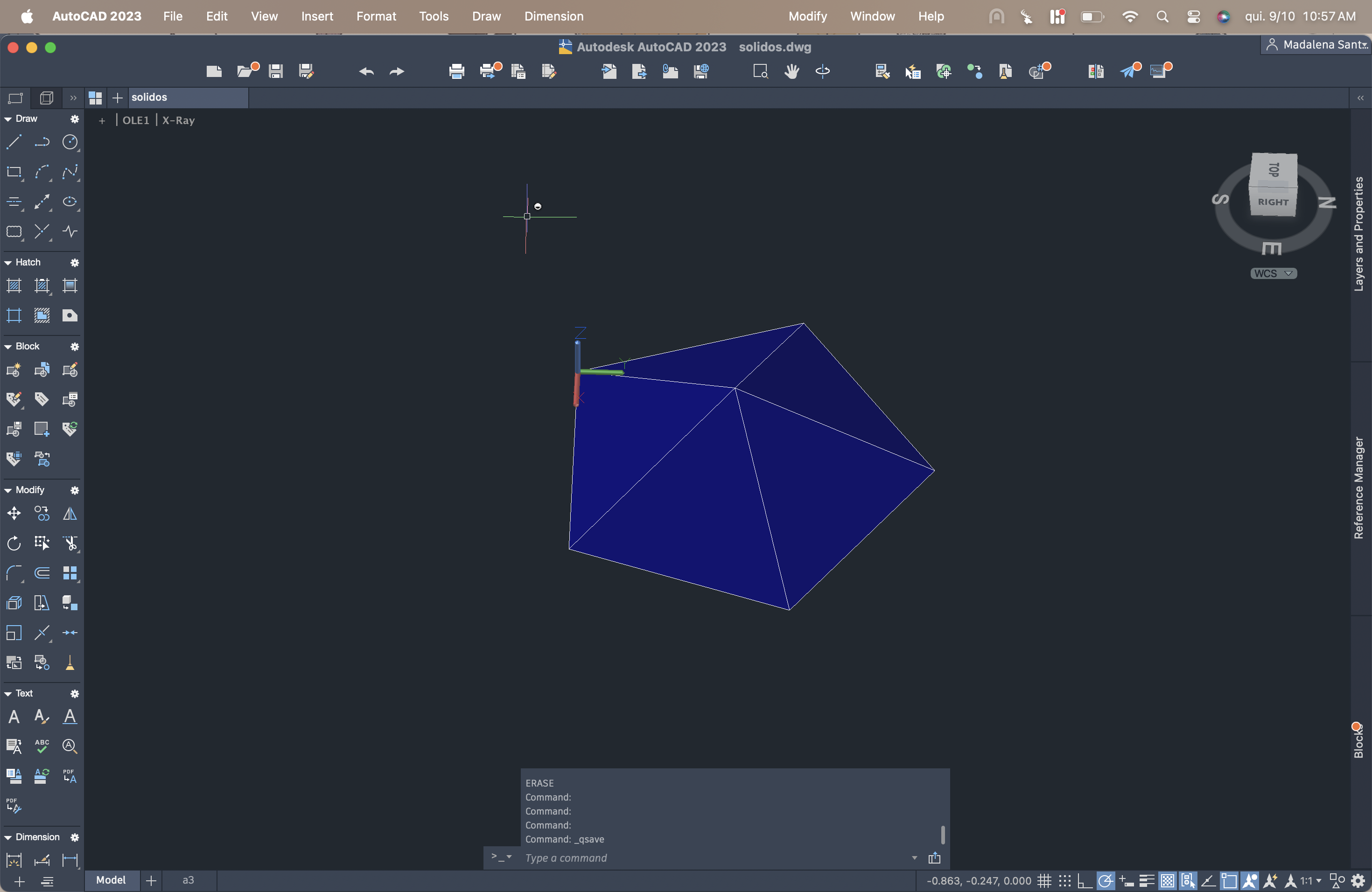The height and width of the screenshot is (892, 1372).
Task: Select the Move tool in Modify panel
Action: pyautogui.click(x=14, y=513)
